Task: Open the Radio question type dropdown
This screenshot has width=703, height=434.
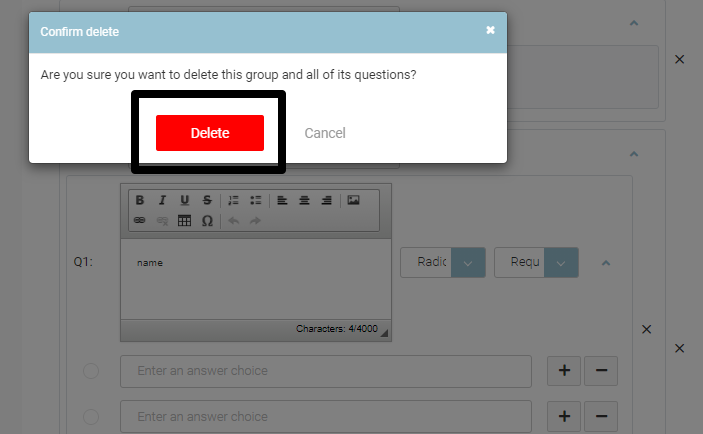Action: coord(468,263)
